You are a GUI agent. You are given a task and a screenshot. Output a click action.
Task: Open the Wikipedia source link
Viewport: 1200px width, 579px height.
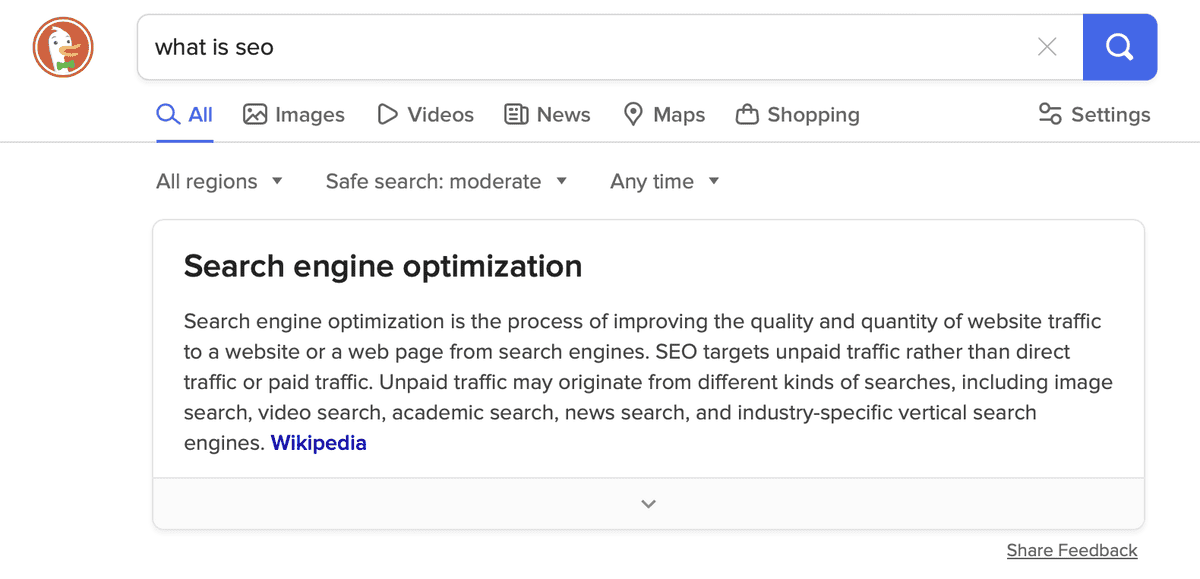319,443
